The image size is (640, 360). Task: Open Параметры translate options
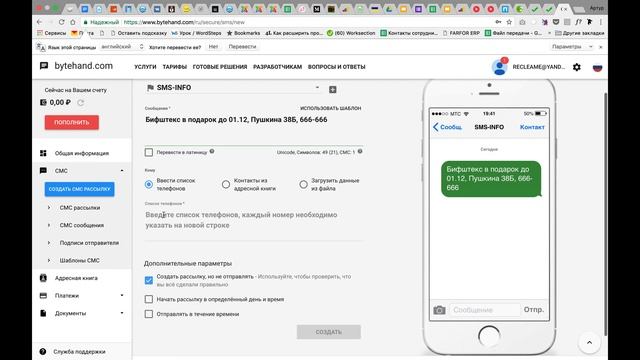572,47
